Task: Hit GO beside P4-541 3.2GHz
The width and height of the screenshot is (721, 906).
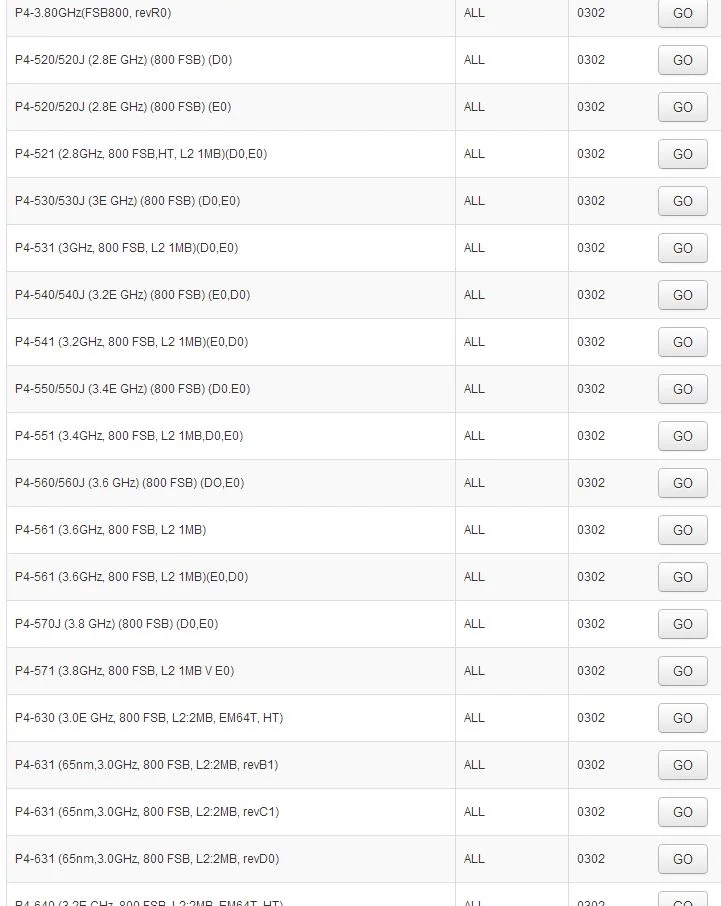Action: (682, 342)
